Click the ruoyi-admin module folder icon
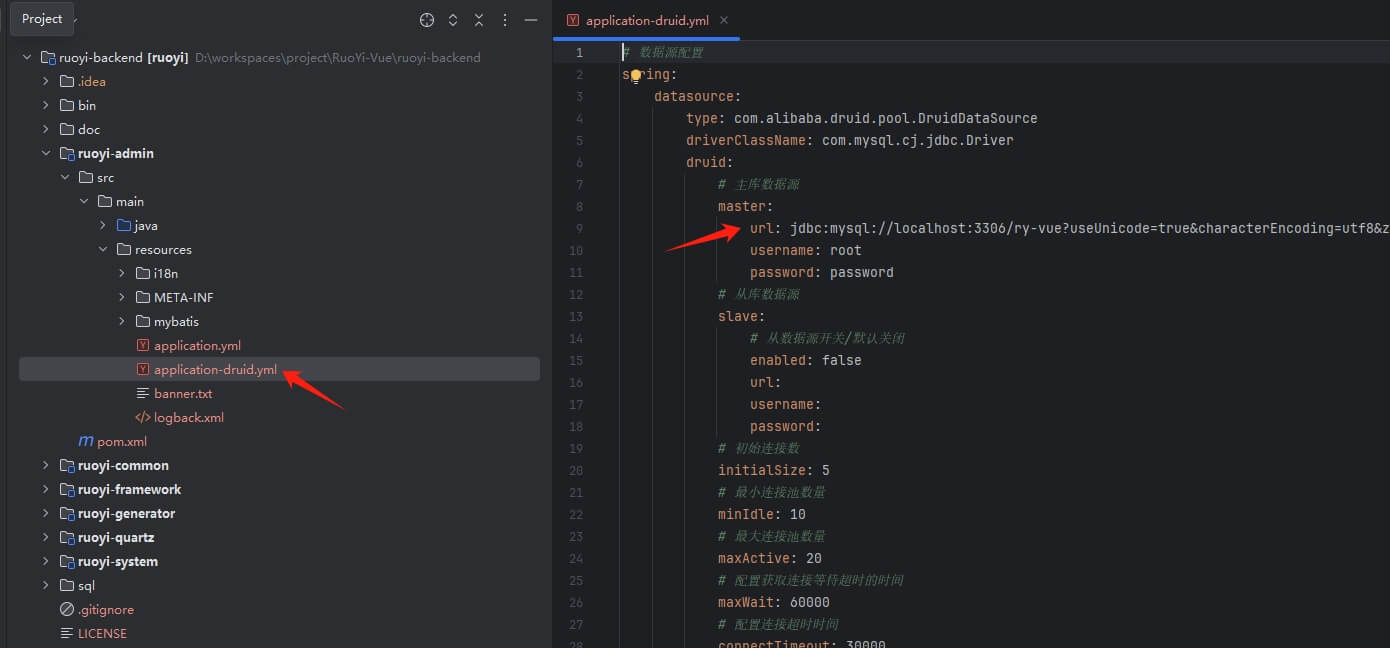The image size is (1390, 648). click(67, 154)
